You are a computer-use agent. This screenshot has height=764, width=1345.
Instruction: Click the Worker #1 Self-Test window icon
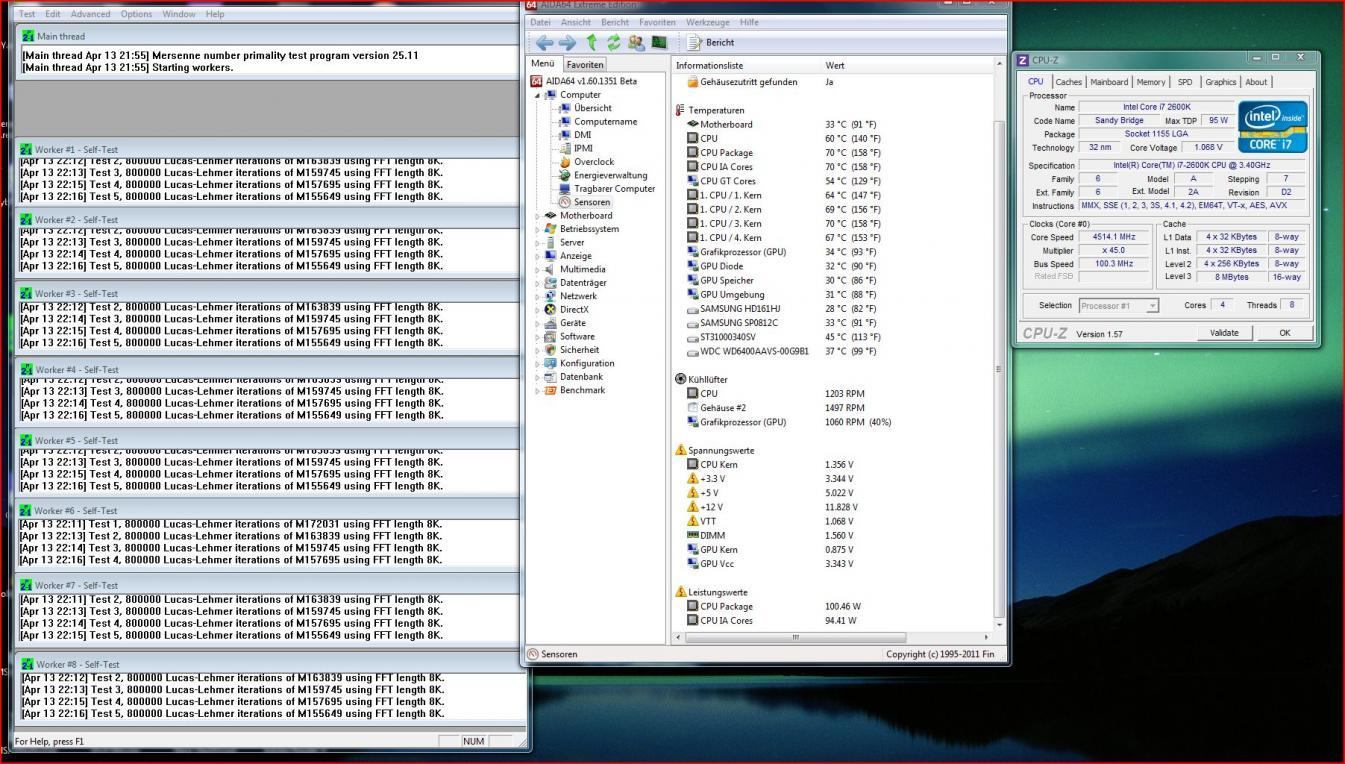(x=27, y=149)
